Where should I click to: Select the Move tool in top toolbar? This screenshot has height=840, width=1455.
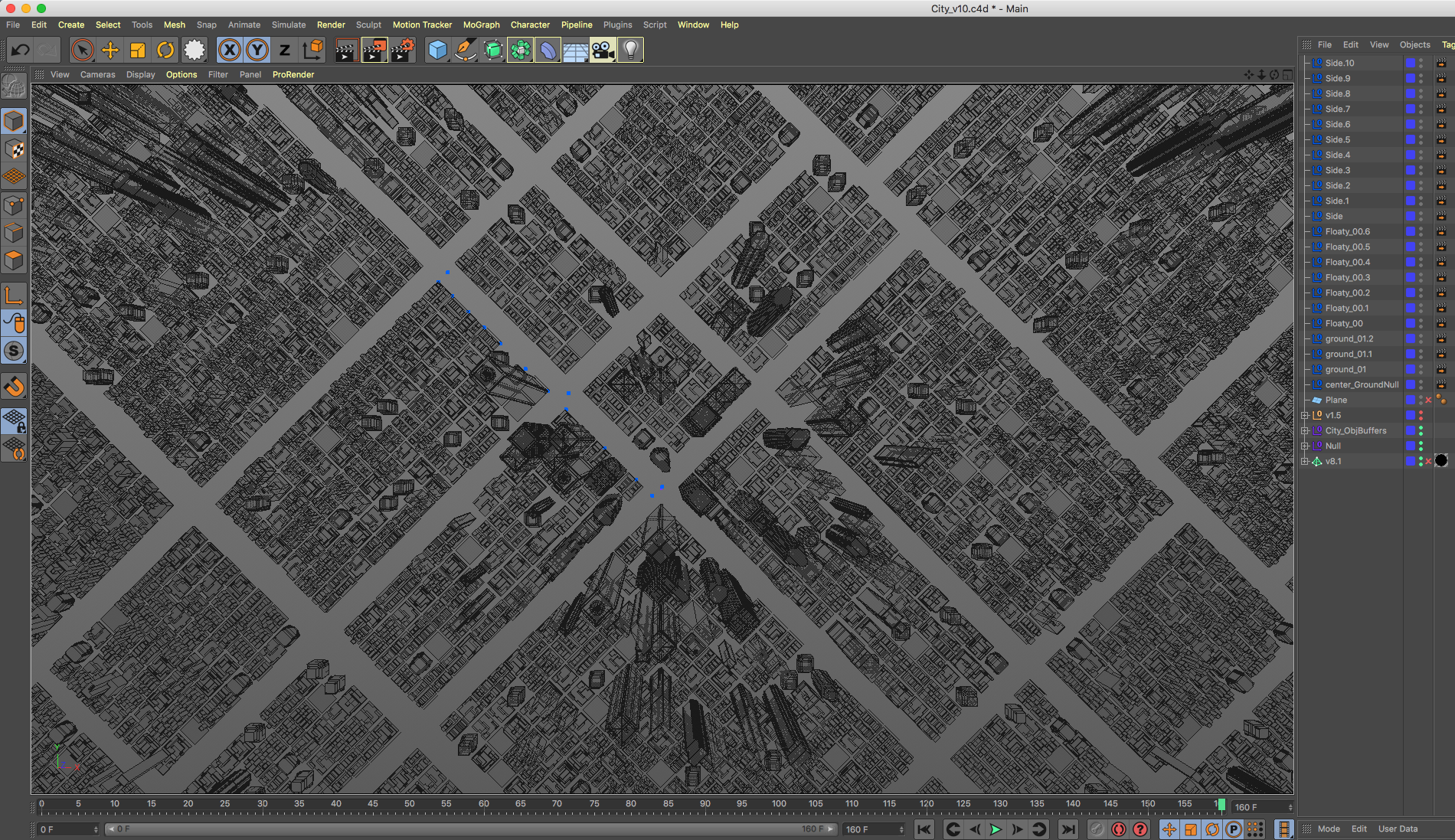(110, 51)
